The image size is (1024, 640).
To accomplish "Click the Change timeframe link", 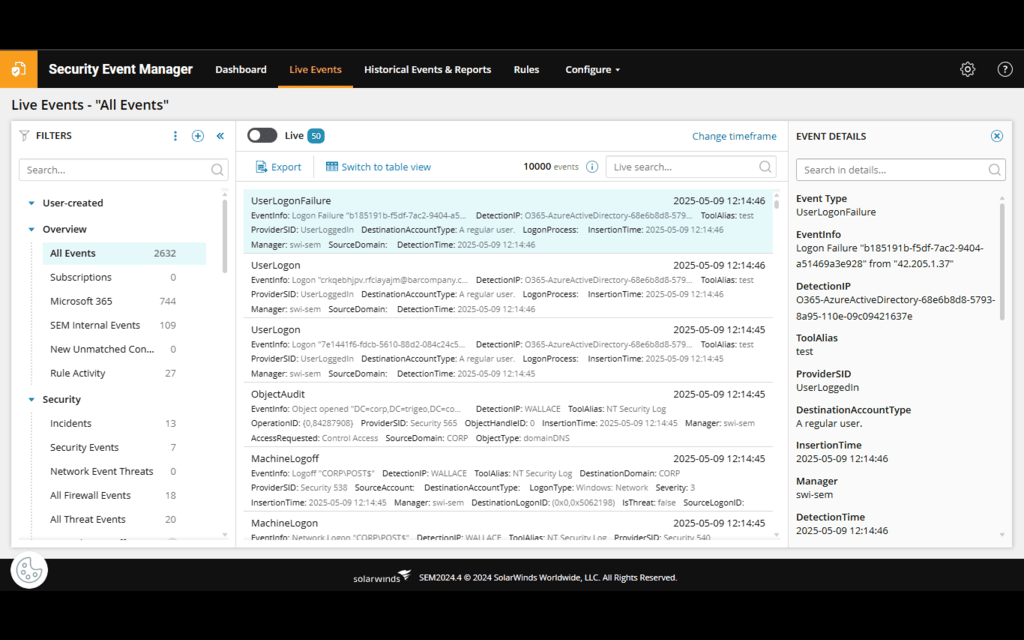I will [734, 135].
